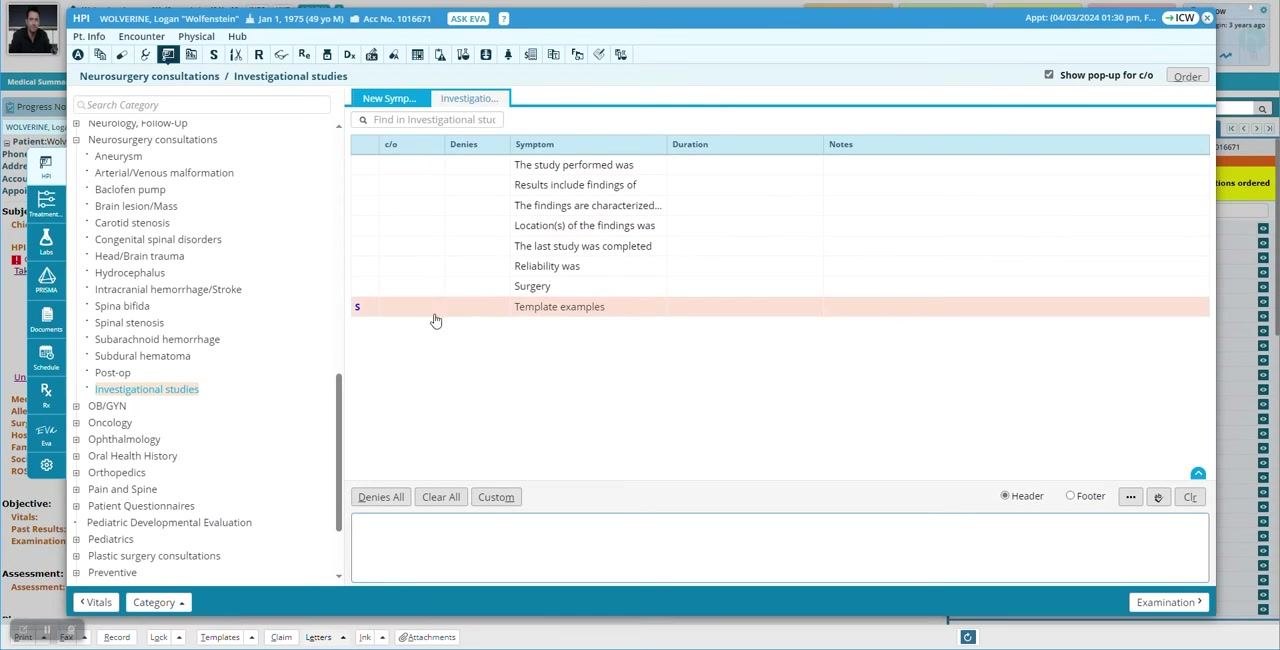
Task: Click the Clr button
Action: click(1190, 497)
